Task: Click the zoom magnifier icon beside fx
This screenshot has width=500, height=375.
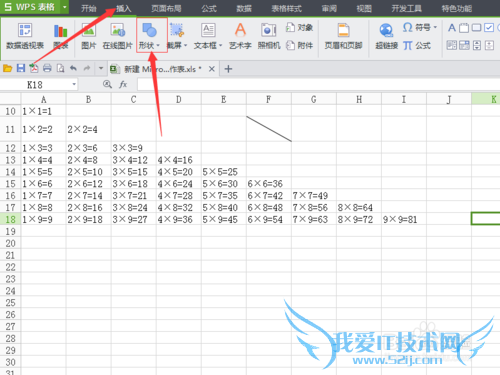Action: (107, 84)
